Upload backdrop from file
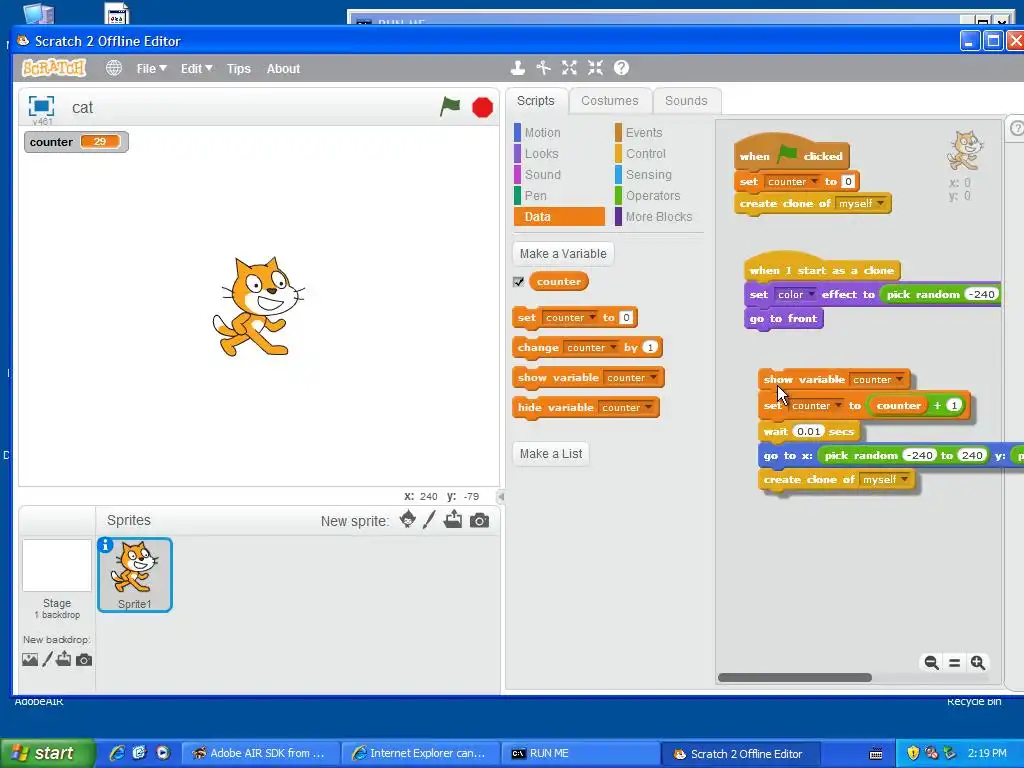This screenshot has width=1024, height=768. (63, 659)
